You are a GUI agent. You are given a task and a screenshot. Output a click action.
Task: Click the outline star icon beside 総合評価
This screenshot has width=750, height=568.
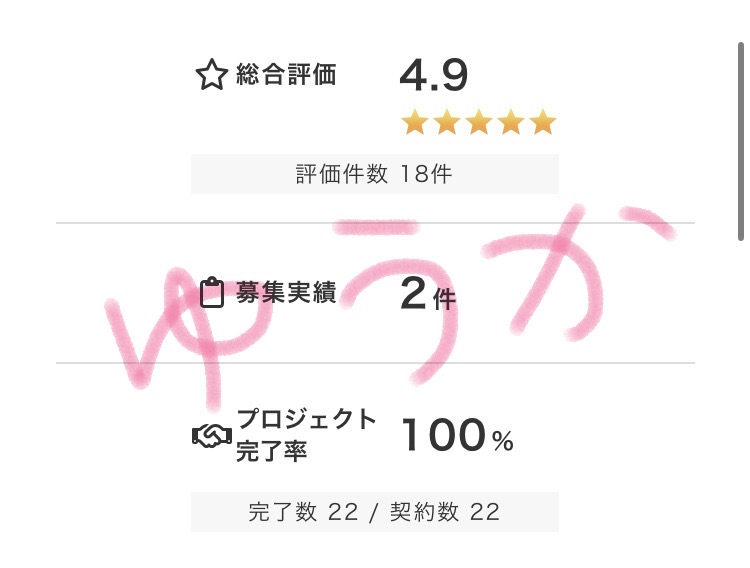point(211,76)
